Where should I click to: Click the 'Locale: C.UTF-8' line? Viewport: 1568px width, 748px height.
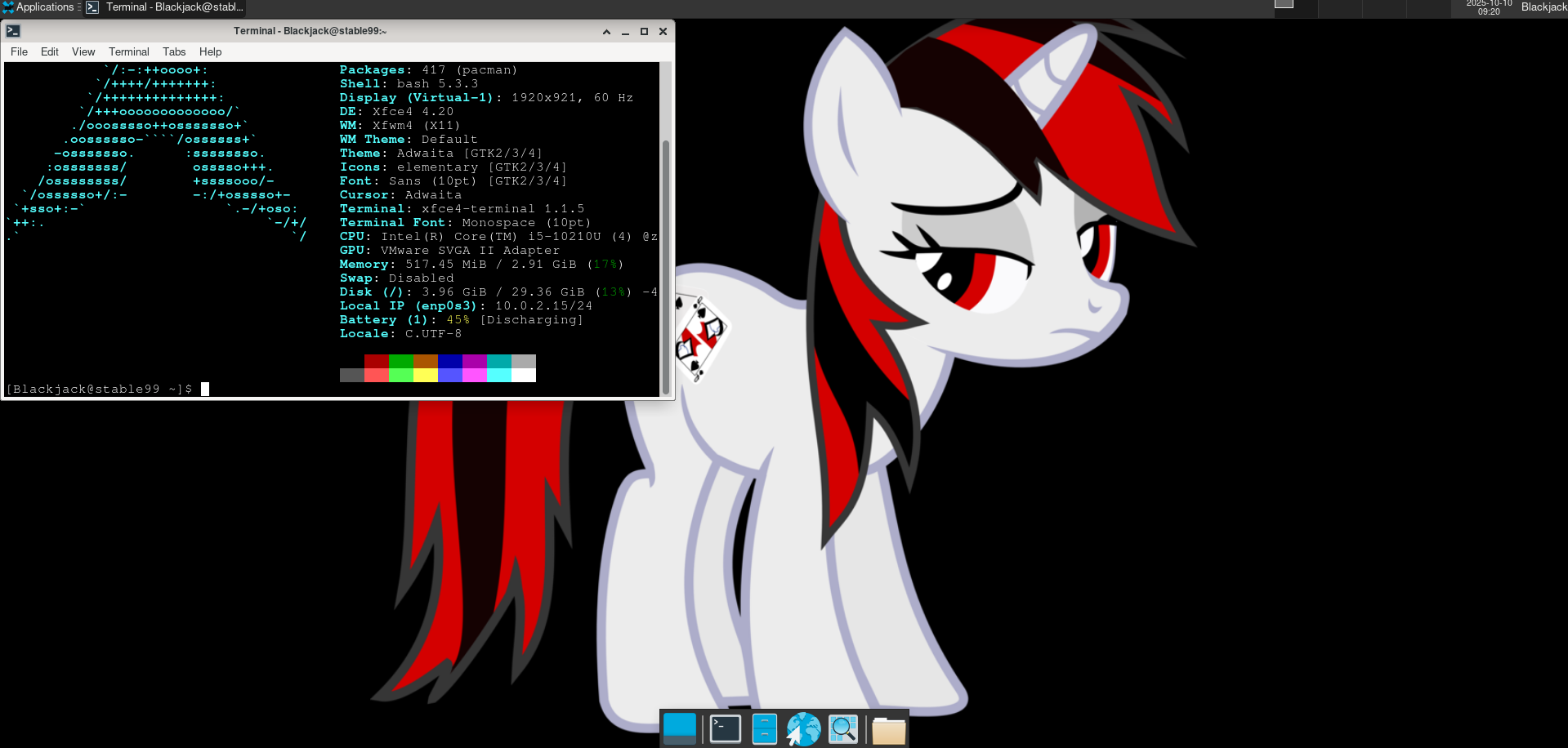coord(401,333)
